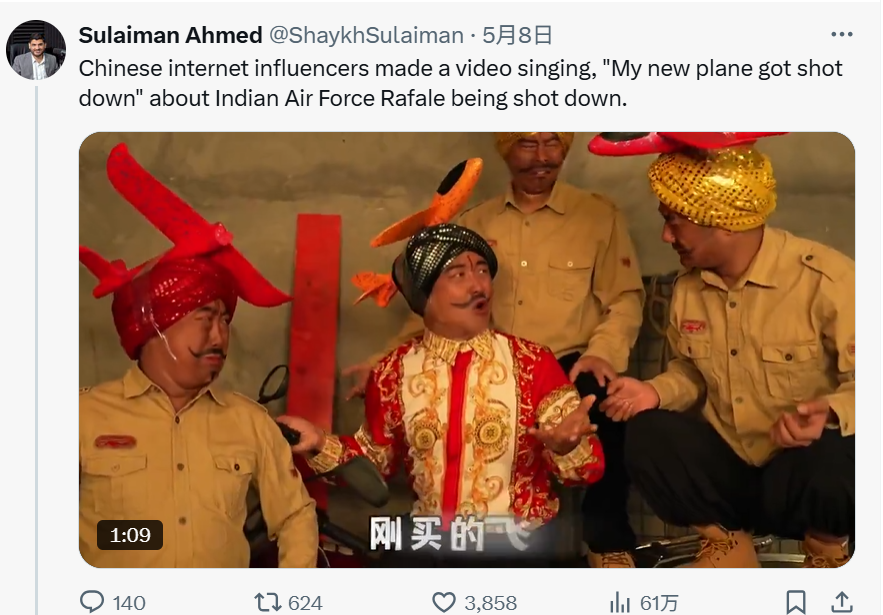Viewport: 883px width, 615px height.
Task: Click the 1:09 video duration badge
Action: pyautogui.click(x=130, y=535)
